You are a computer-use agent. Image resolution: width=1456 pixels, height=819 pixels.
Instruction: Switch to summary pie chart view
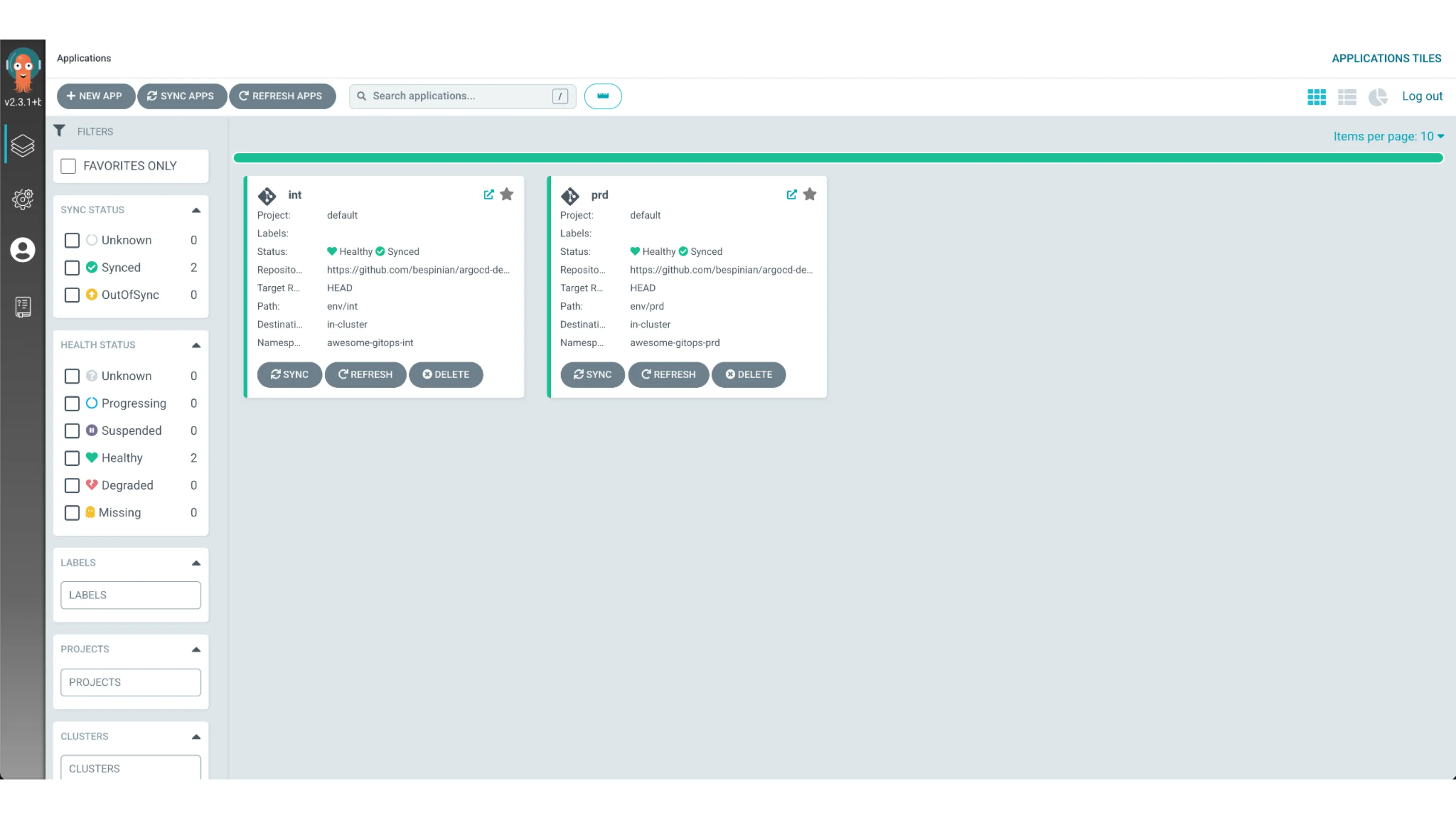click(x=1378, y=97)
